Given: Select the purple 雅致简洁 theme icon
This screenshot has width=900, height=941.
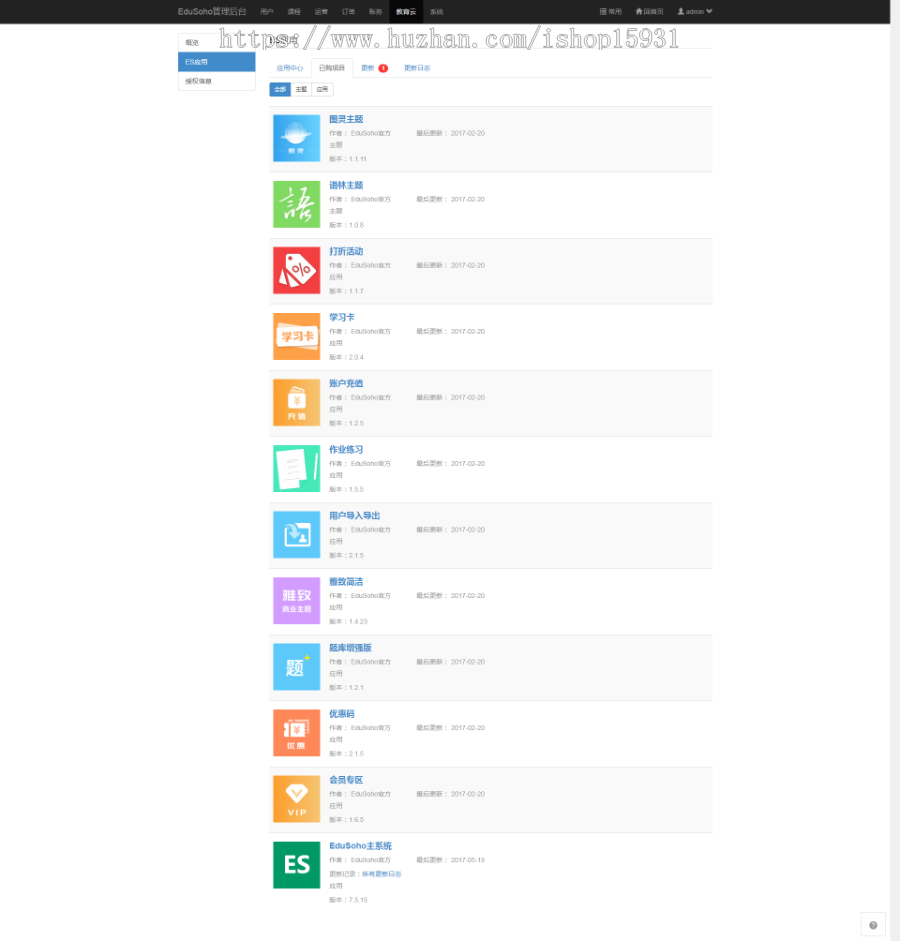Looking at the screenshot, I should coord(296,600).
